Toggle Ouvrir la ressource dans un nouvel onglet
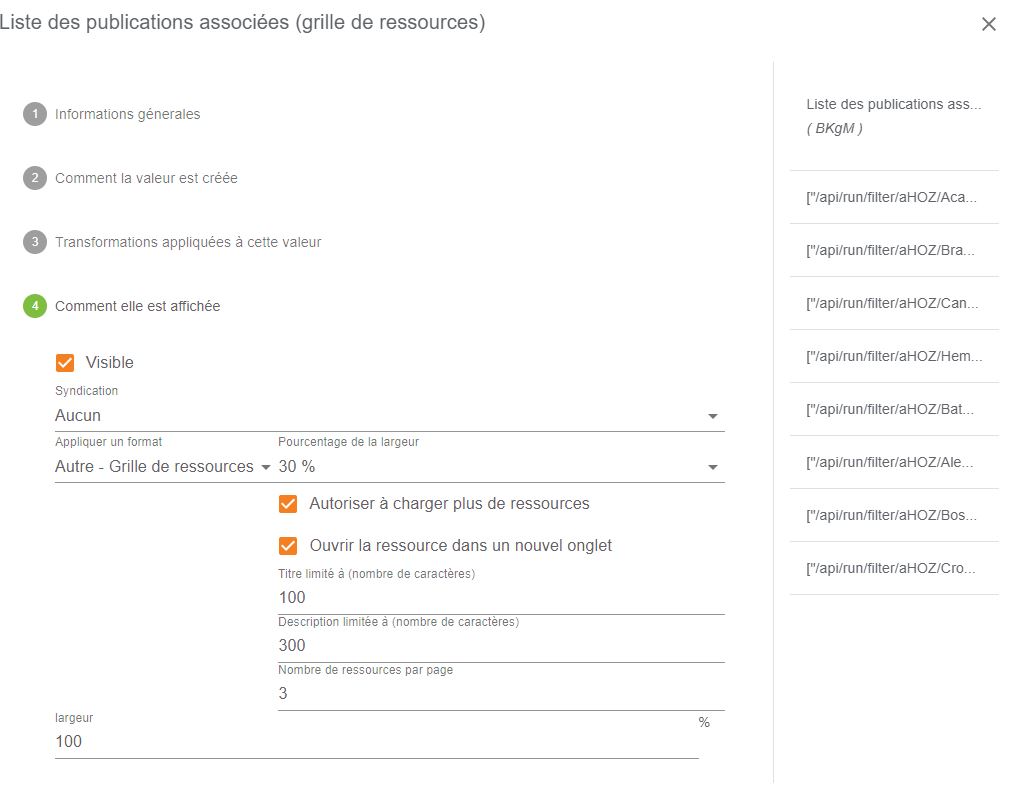Viewport: 1009px width, 786px height. (x=288, y=546)
